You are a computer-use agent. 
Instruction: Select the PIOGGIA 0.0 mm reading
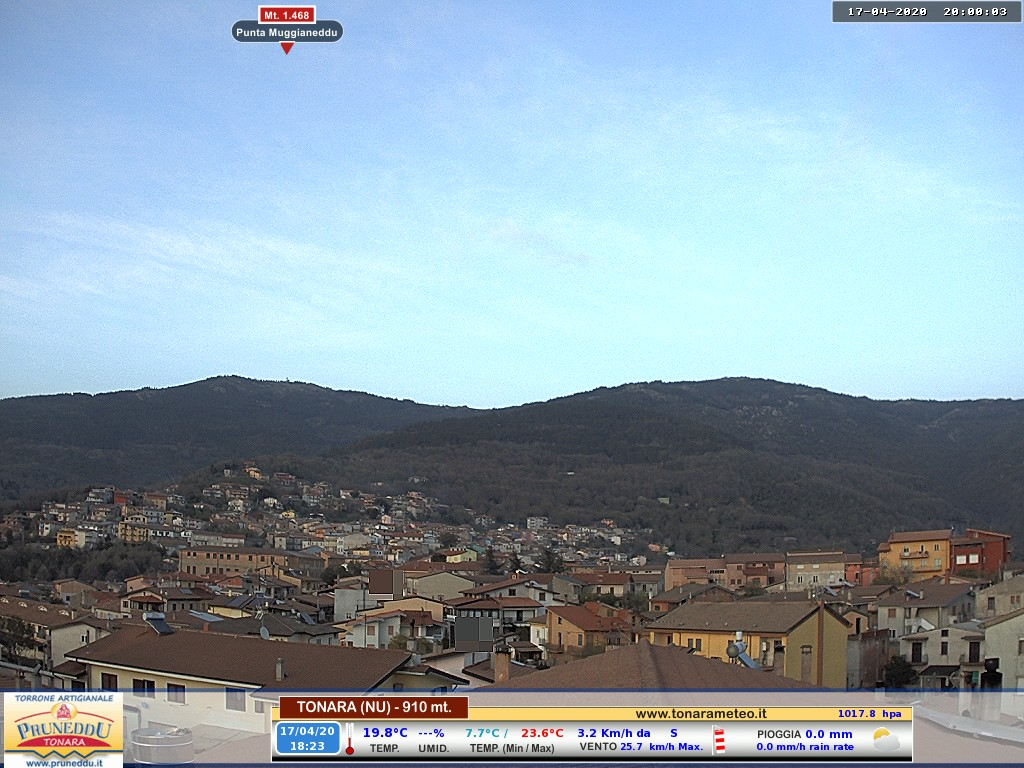[x=805, y=734]
